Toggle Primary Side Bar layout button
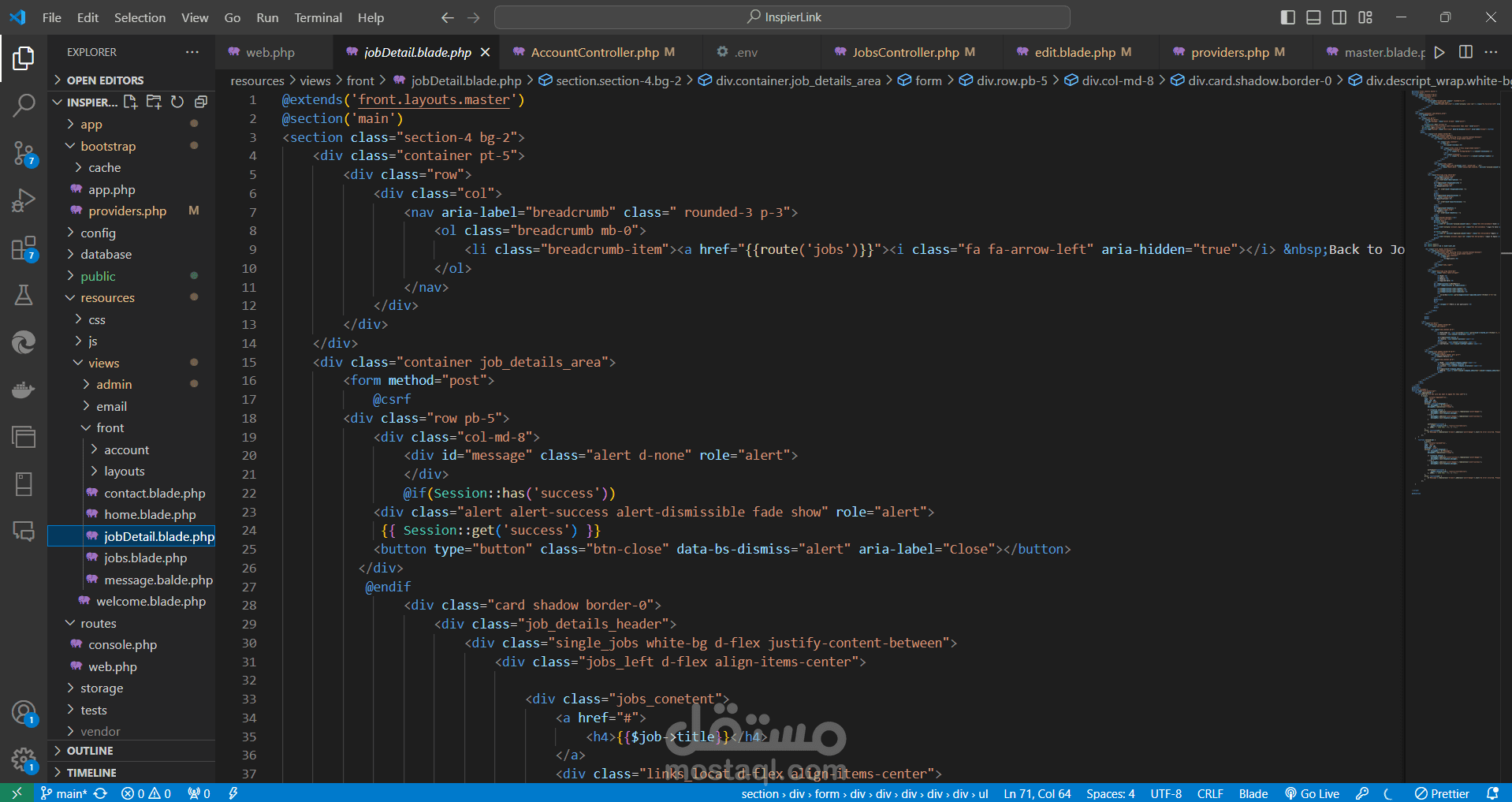The image size is (1512, 802). click(x=1288, y=17)
